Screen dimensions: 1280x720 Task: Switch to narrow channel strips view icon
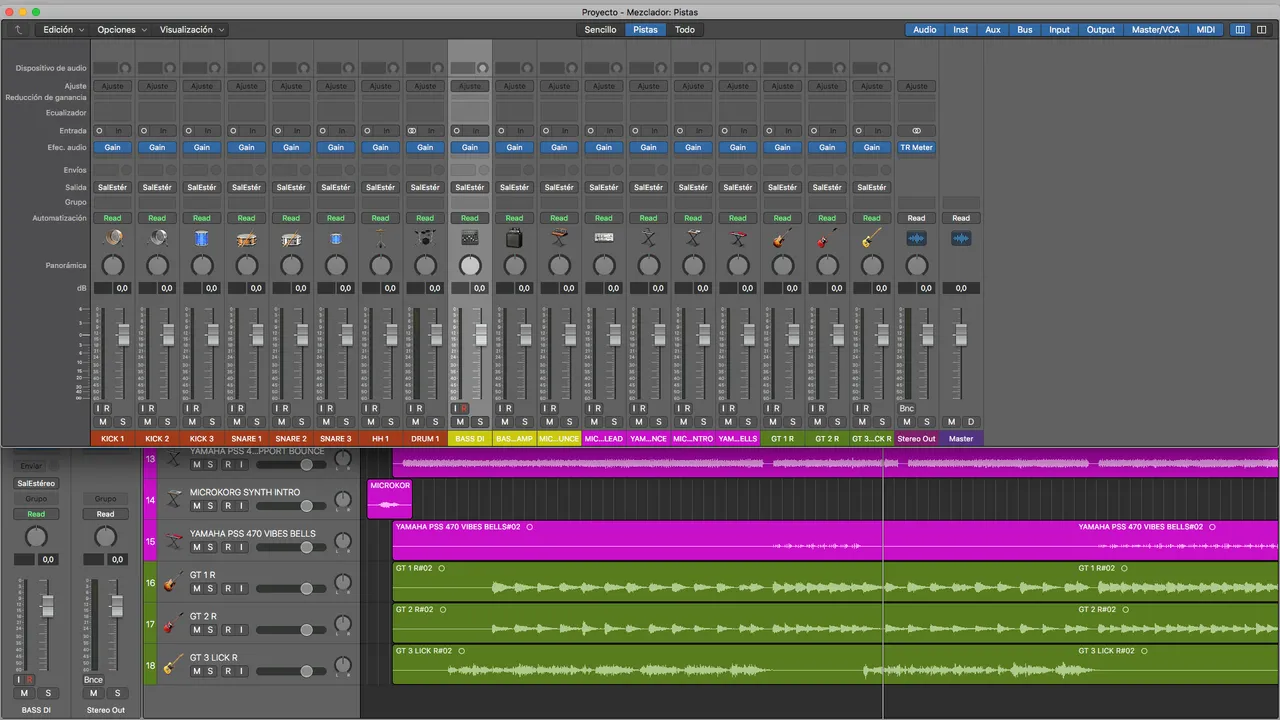1240,30
